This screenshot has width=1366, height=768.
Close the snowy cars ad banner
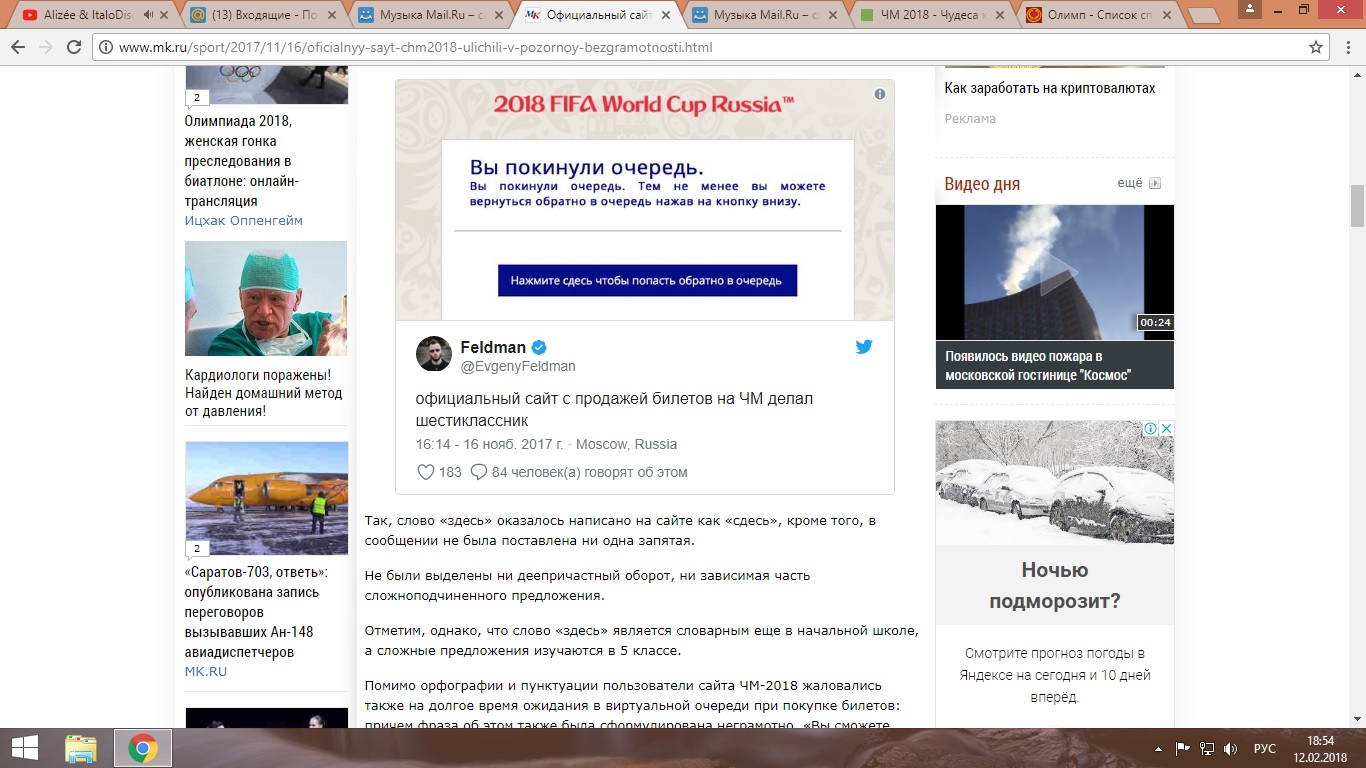[x=1166, y=428]
